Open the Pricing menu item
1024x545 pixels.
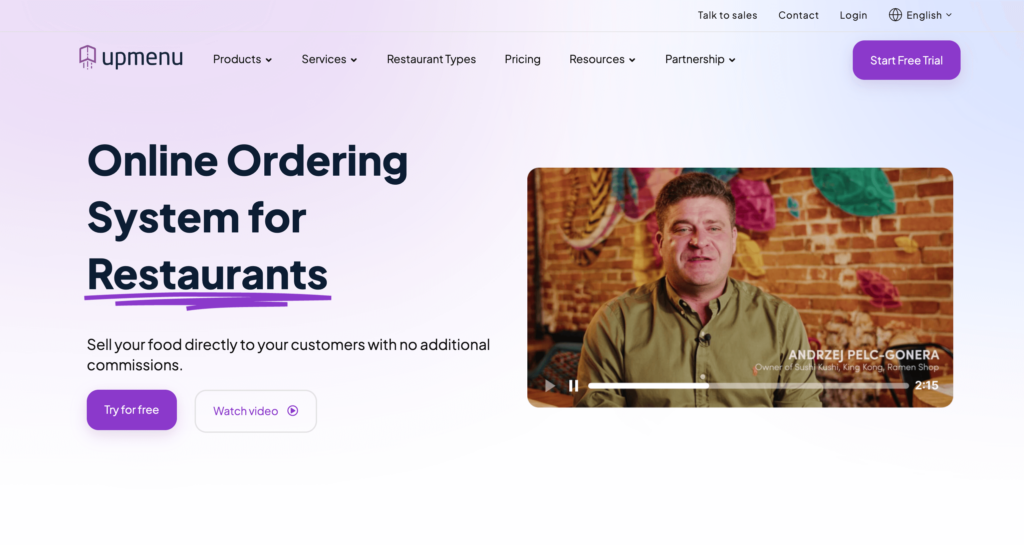pyautogui.click(x=522, y=59)
